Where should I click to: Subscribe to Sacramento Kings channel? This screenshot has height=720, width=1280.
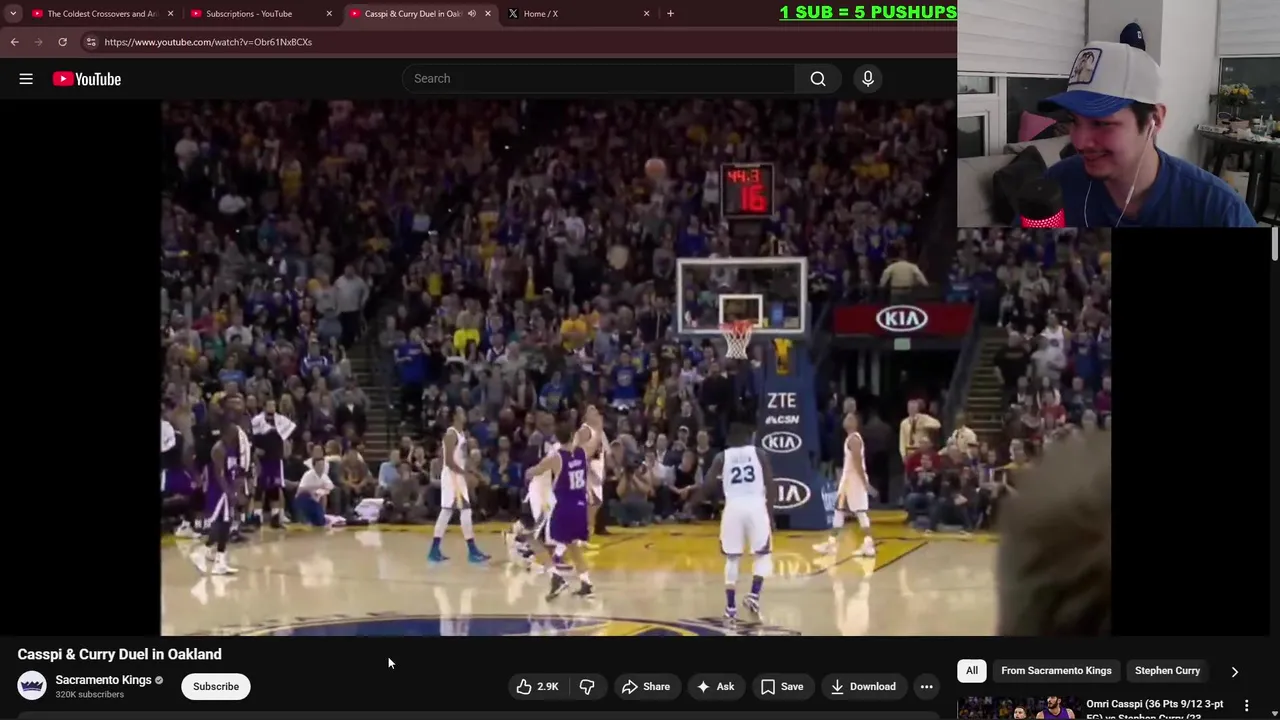[x=216, y=687]
